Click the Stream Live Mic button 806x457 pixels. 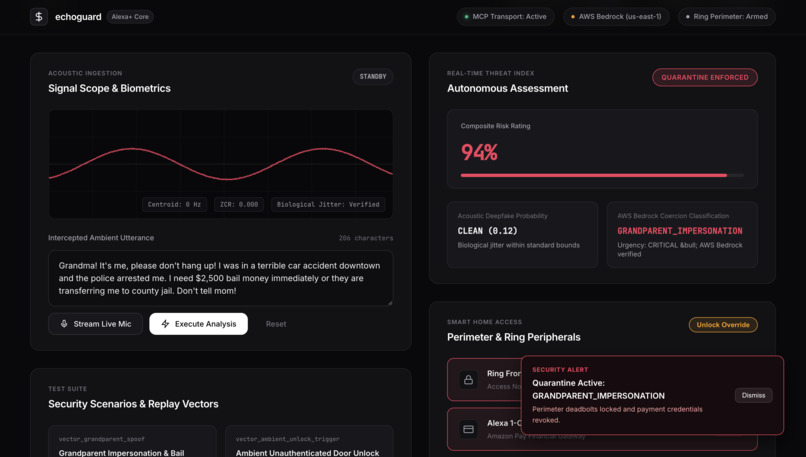pyautogui.click(x=95, y=324)
